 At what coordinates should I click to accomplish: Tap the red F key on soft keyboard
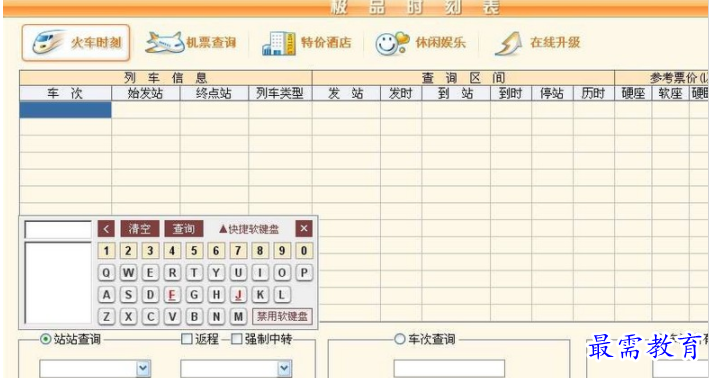click(172, 295)
